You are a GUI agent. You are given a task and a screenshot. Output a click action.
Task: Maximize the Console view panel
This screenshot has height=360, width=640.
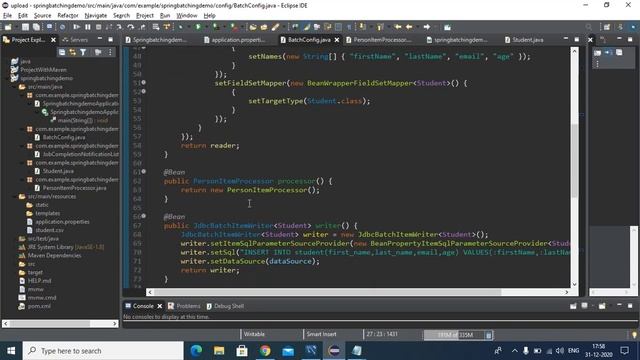(x=630, y=305)
